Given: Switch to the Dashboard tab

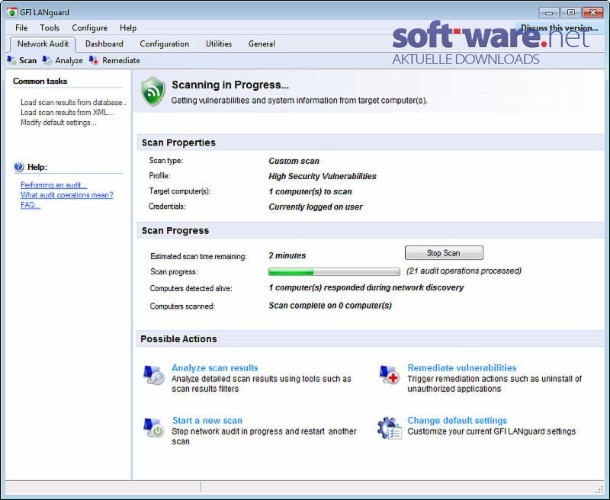Looking at the screenshot, I should pos(104,44).
